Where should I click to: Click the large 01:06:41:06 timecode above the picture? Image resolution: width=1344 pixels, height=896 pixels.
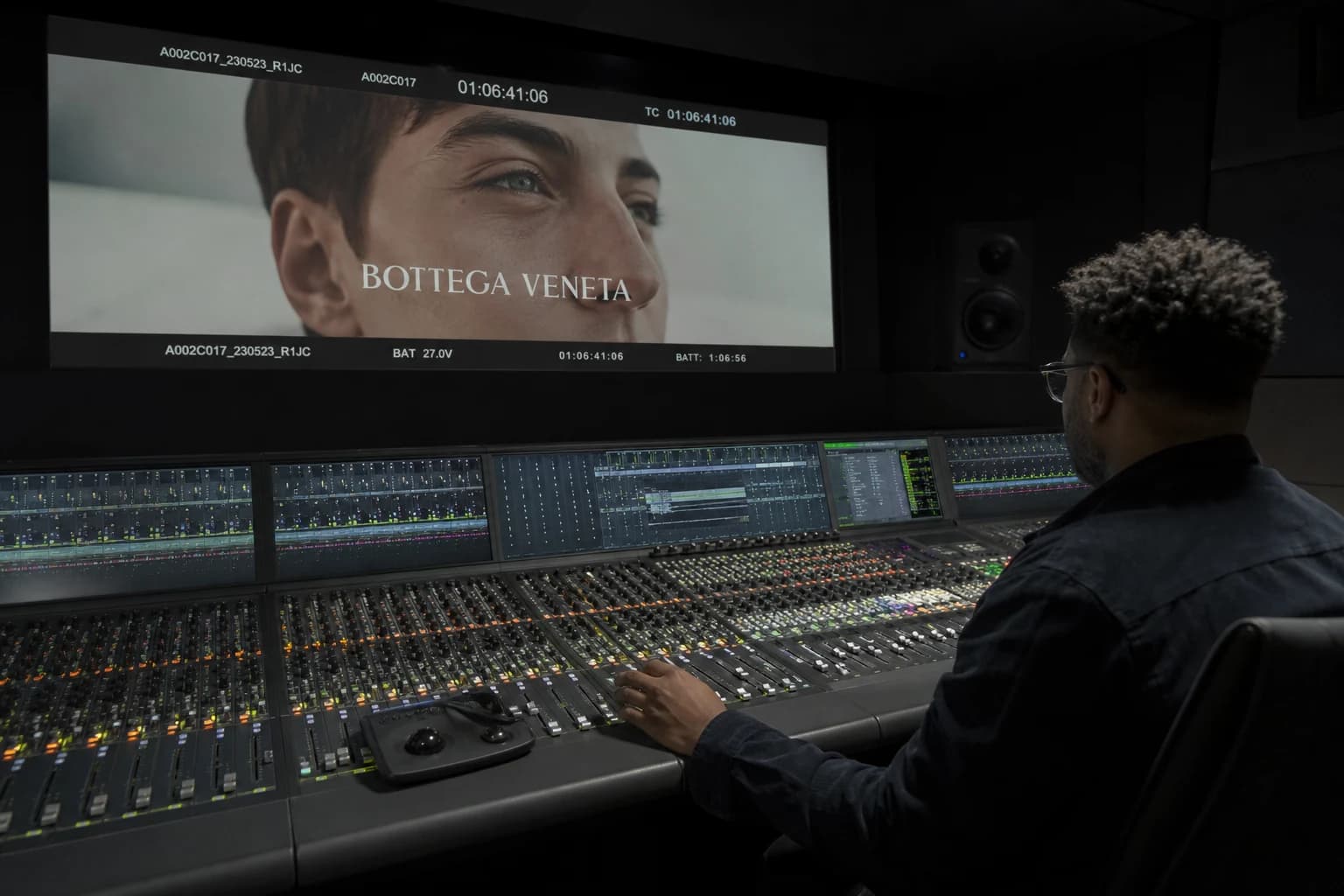tap(503, 91)
